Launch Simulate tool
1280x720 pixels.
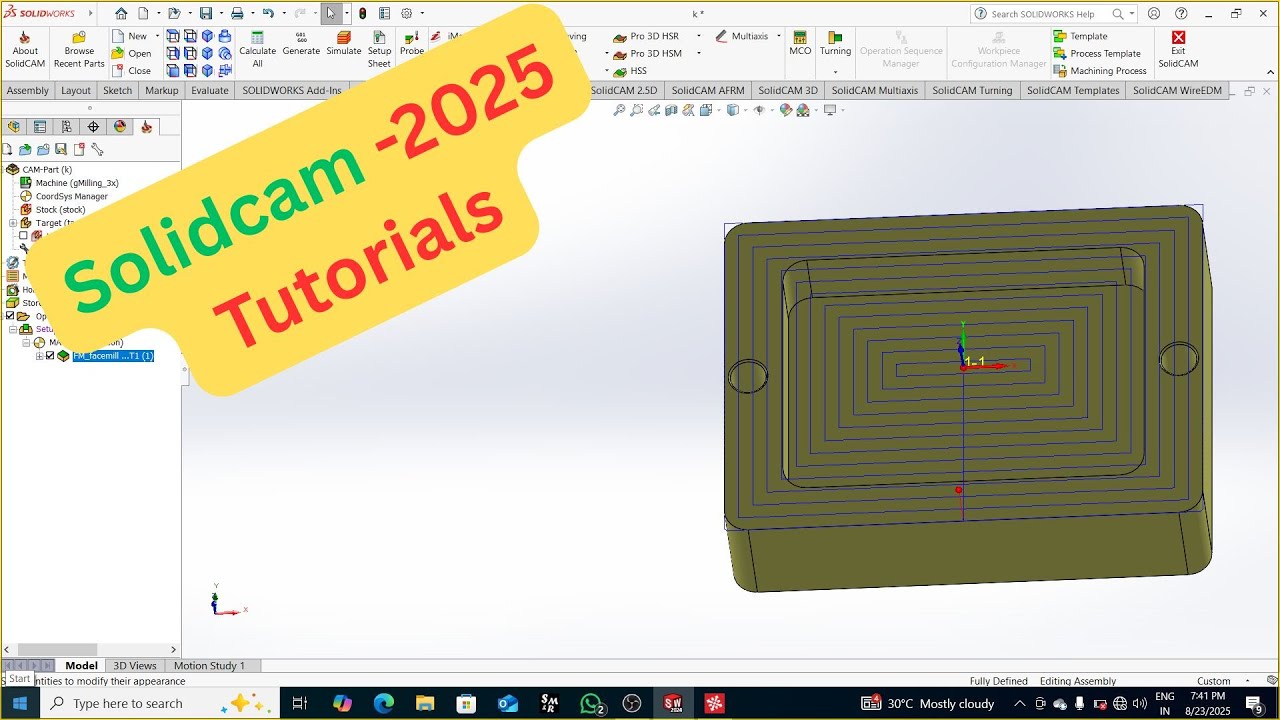pyautogui.click(x=343, y=44)
